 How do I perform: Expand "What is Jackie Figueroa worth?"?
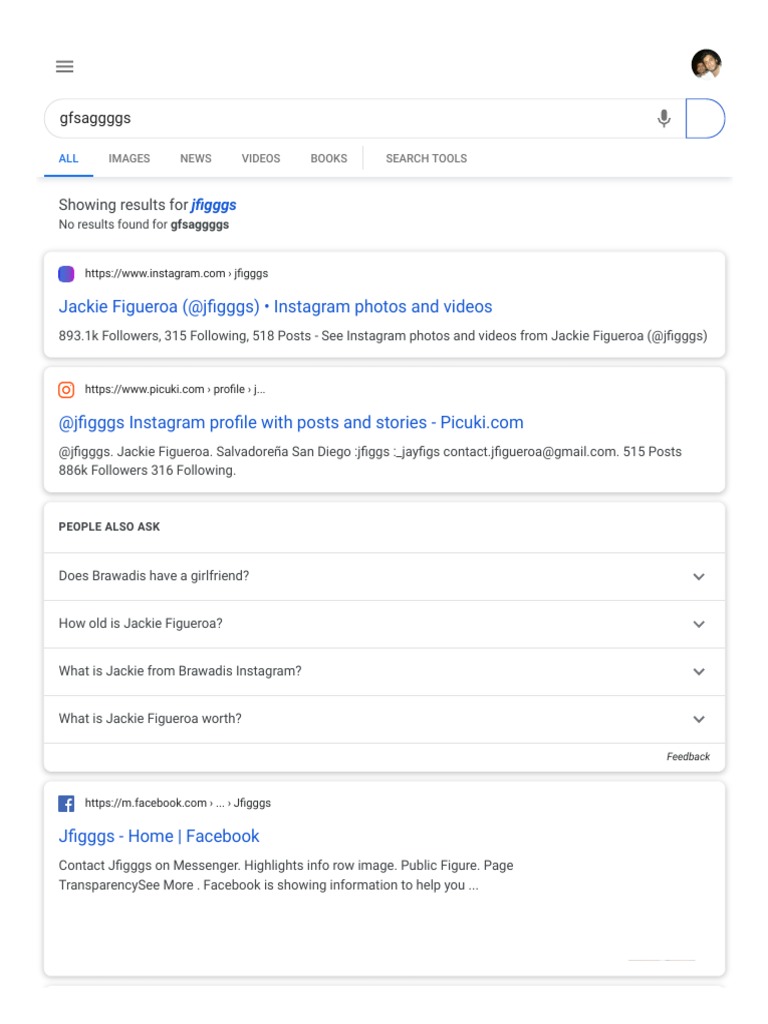(699, 719)
